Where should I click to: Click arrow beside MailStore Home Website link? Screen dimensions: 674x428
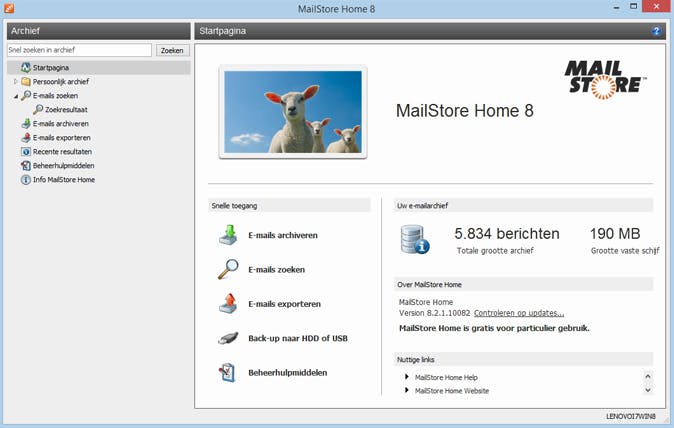coord(407,390)
